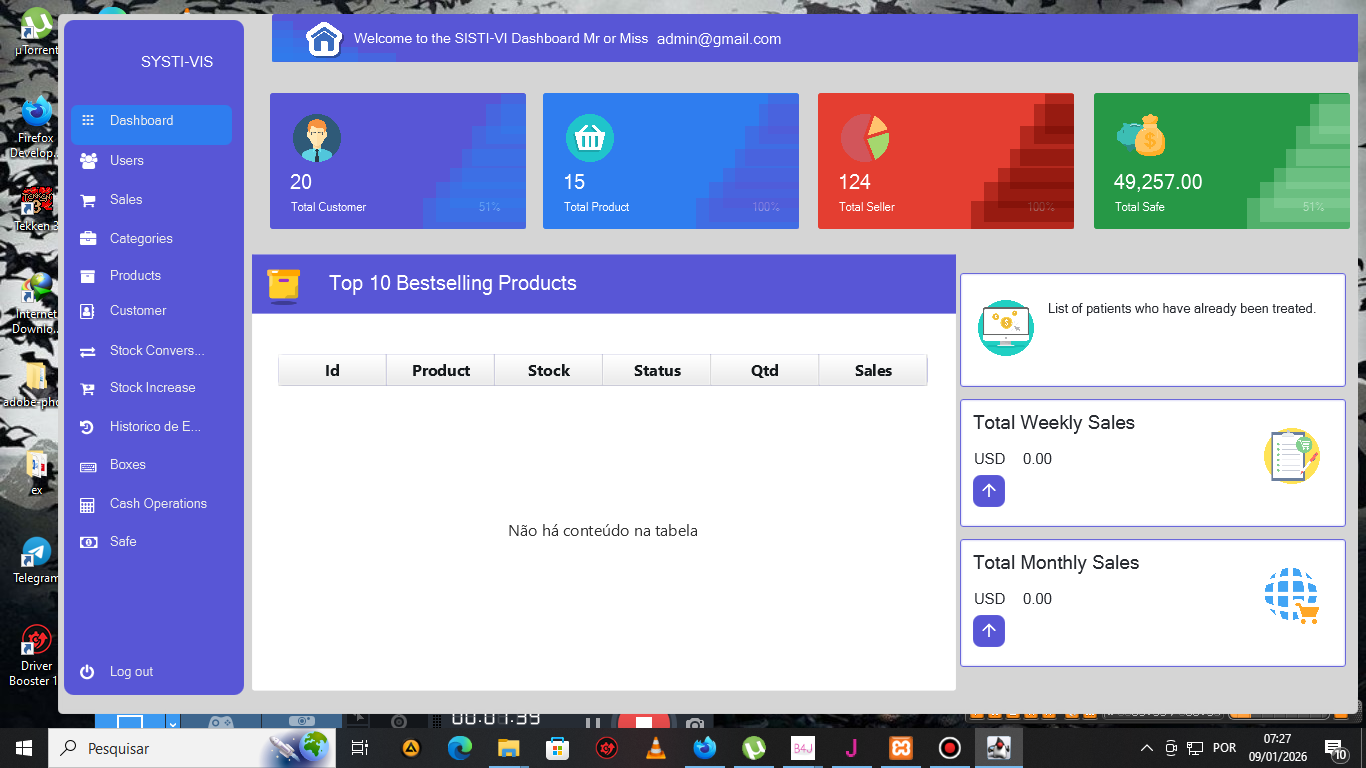The width and height of the screenshot is (1366, 768).
Task: Open XAMPP from the taskbar
Action: pos(900,748)
